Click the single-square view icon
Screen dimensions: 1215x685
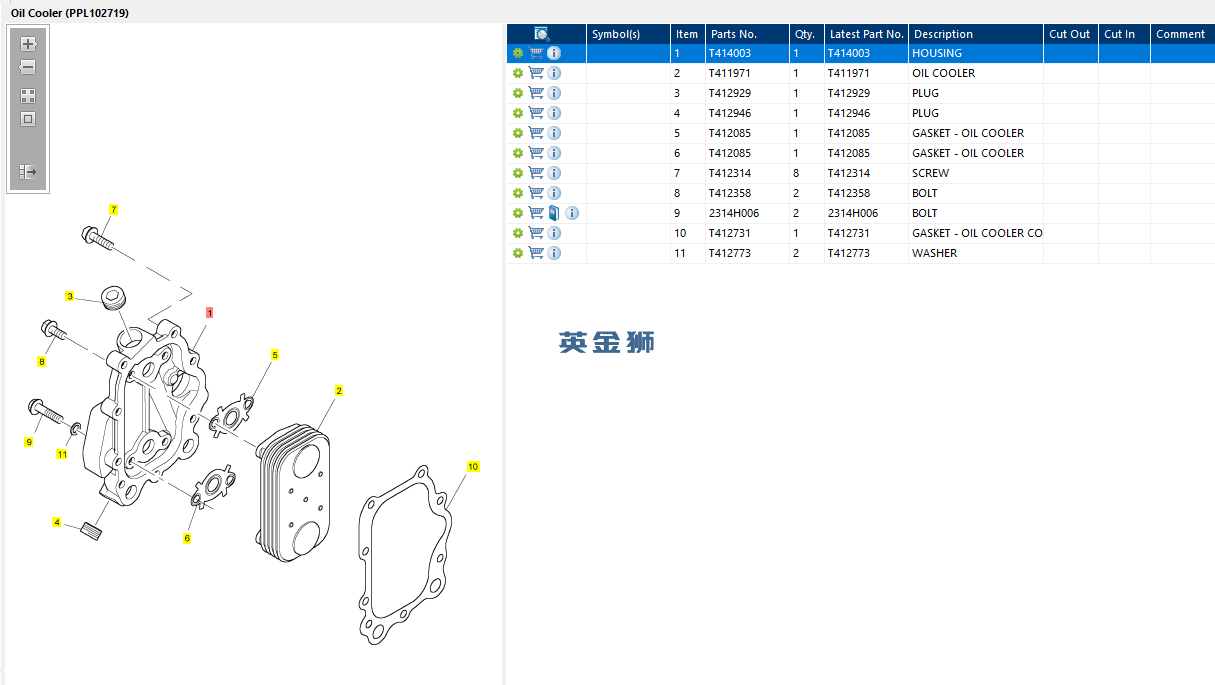pos(28,119)
